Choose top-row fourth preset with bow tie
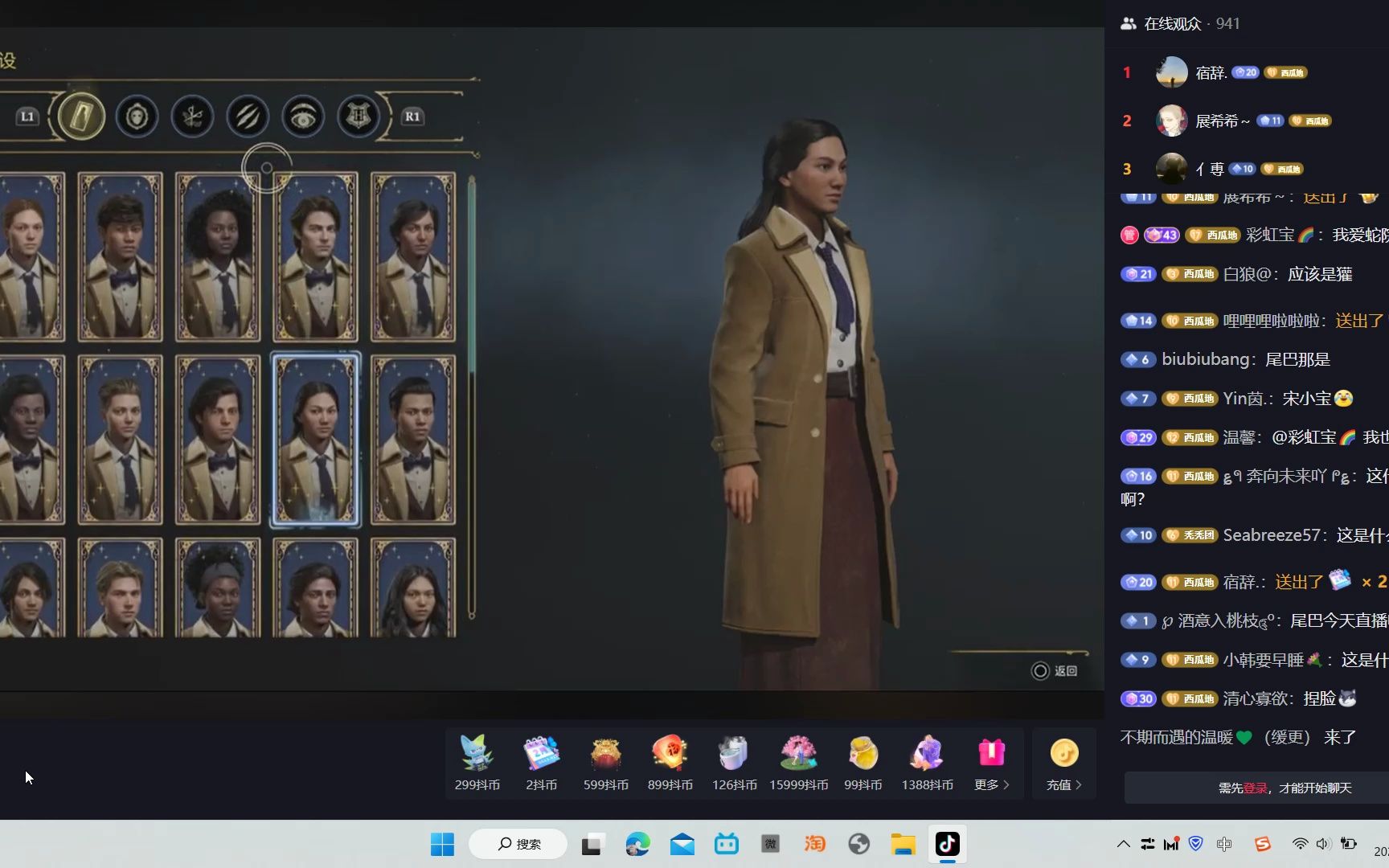The height and width of the screenshot is (868, 1389). [316, 256]
